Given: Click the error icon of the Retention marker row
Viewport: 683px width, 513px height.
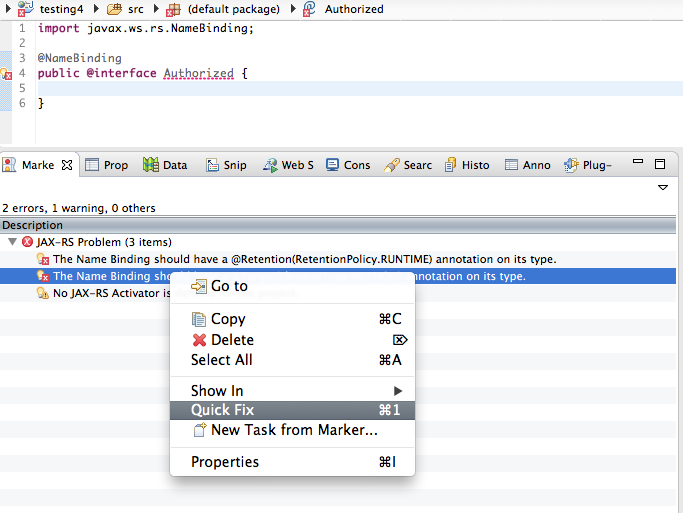Looking at the screenshot, I should [43, 259].
